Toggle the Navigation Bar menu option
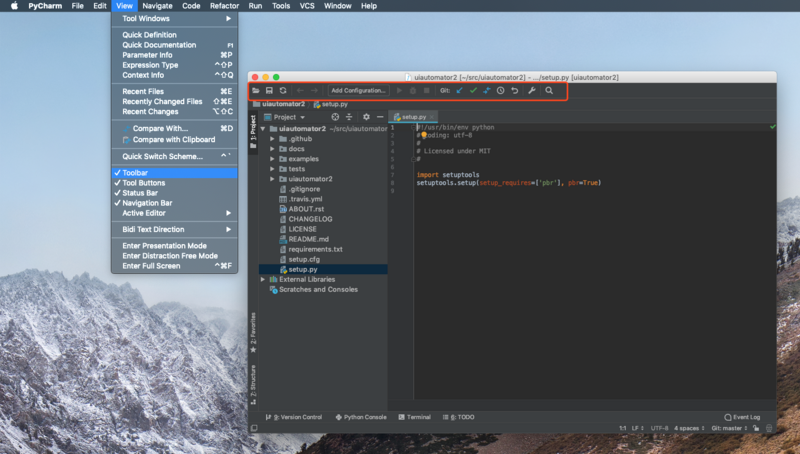Image resolution: width=800 pixels, height=454 pixels. point(174,203)
